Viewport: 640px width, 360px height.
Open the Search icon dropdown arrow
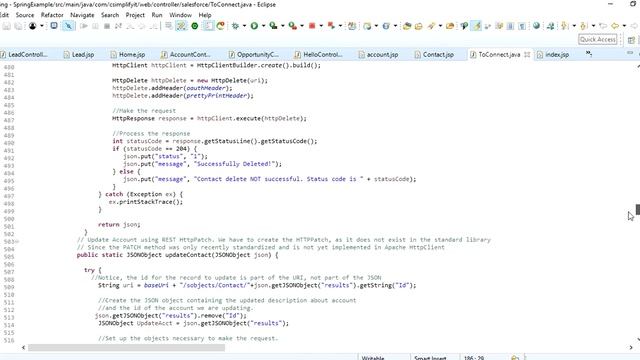coord(440,26)
